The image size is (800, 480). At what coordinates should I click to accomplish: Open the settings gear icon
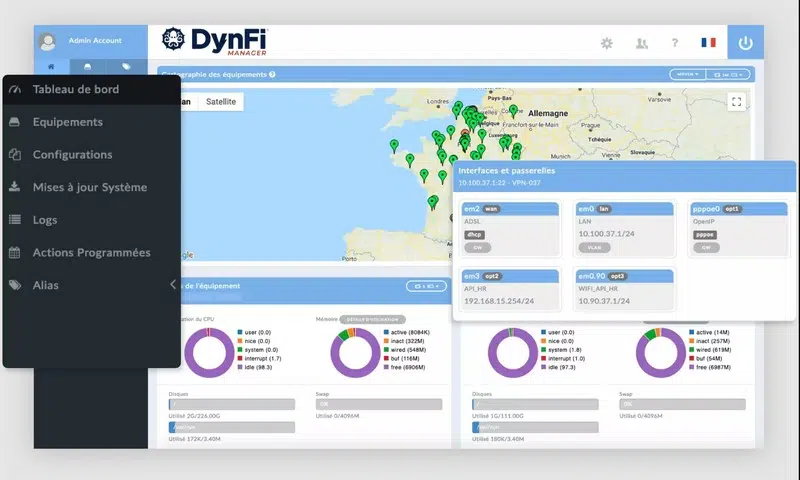606,43
